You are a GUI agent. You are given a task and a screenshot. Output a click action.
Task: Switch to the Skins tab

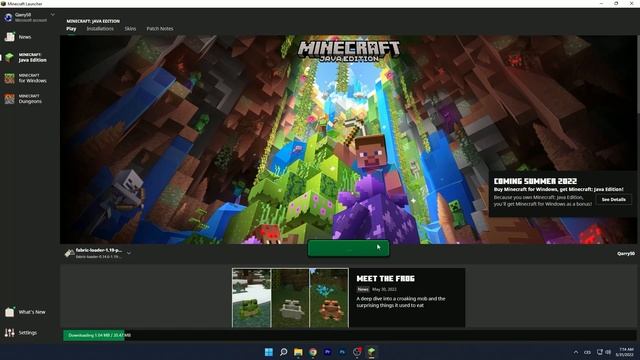[130, 29]
